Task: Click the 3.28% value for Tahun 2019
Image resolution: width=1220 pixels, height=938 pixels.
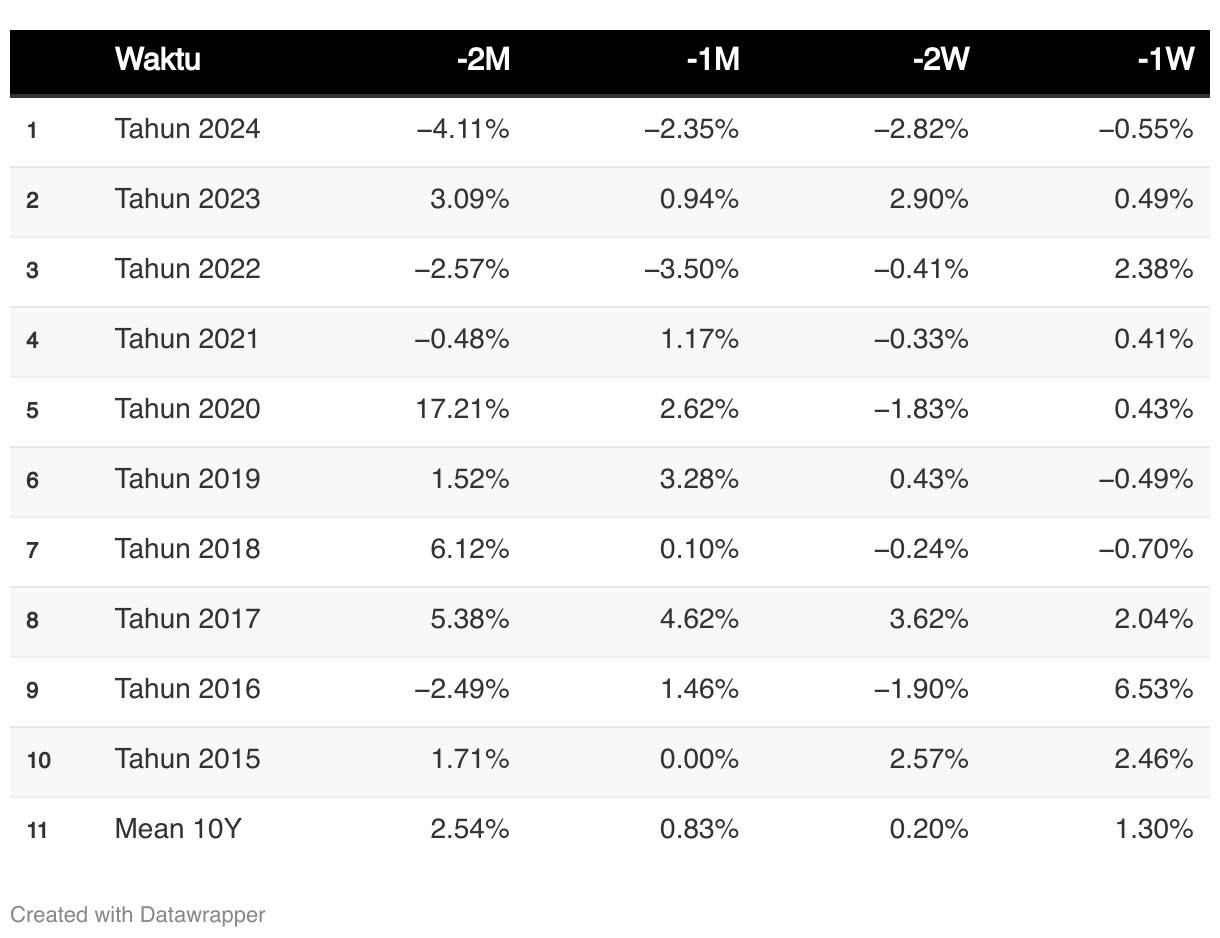Action: (699, 479)
